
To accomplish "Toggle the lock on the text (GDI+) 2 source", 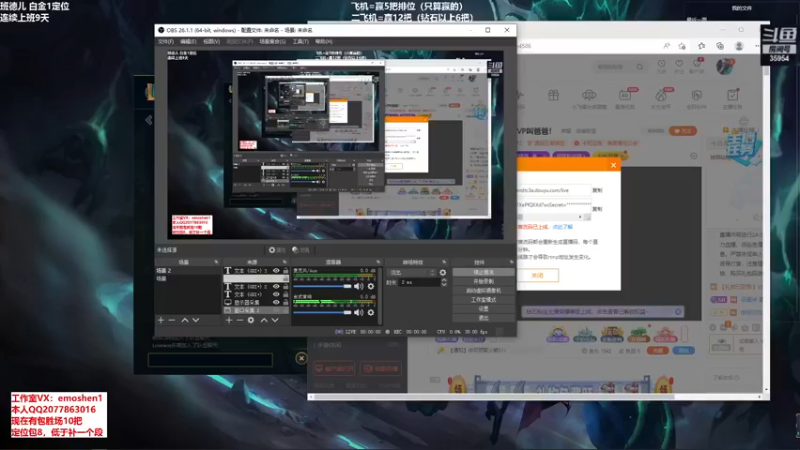I will 285,286.
